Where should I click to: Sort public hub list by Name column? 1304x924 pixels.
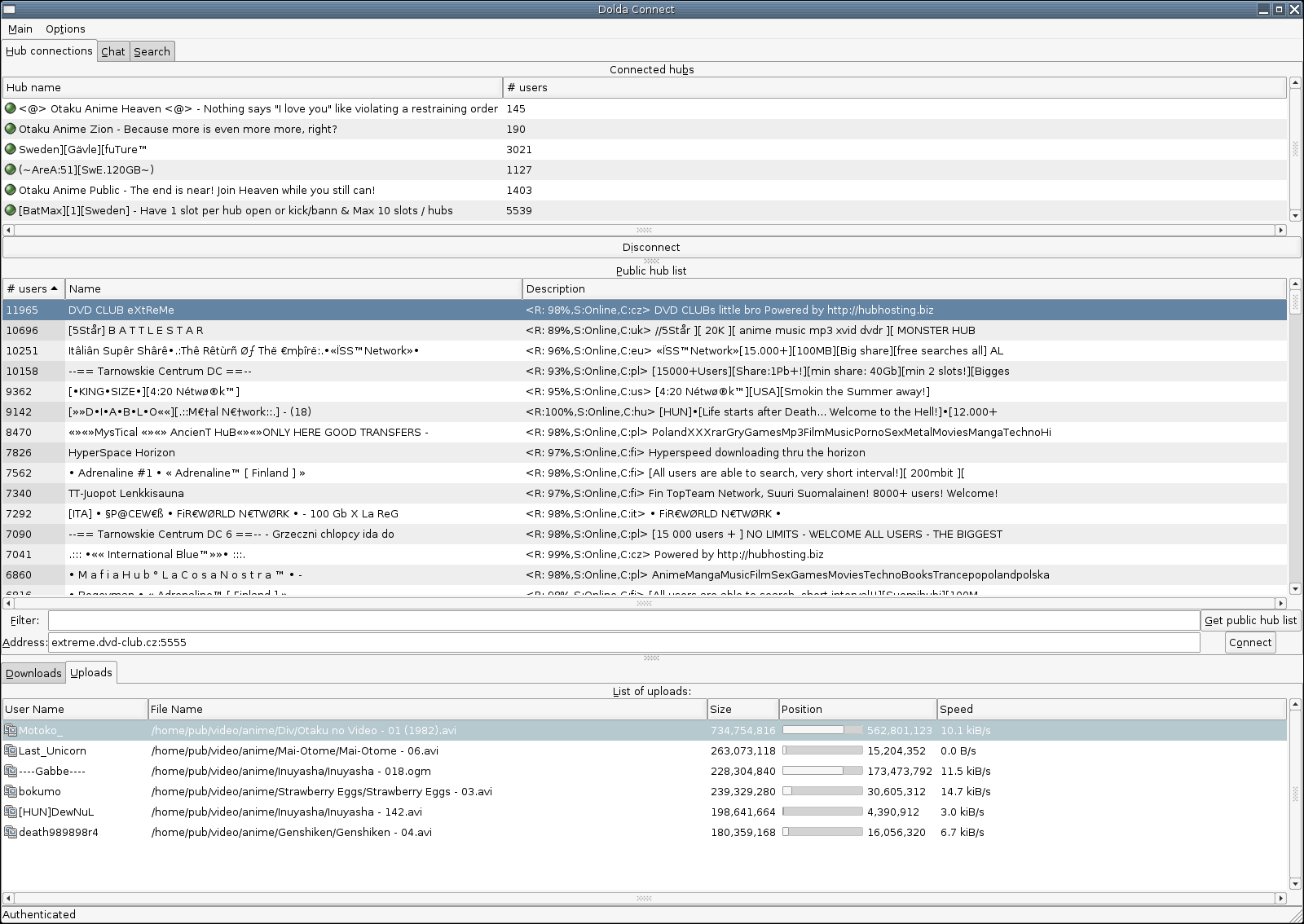pos(293,288)
